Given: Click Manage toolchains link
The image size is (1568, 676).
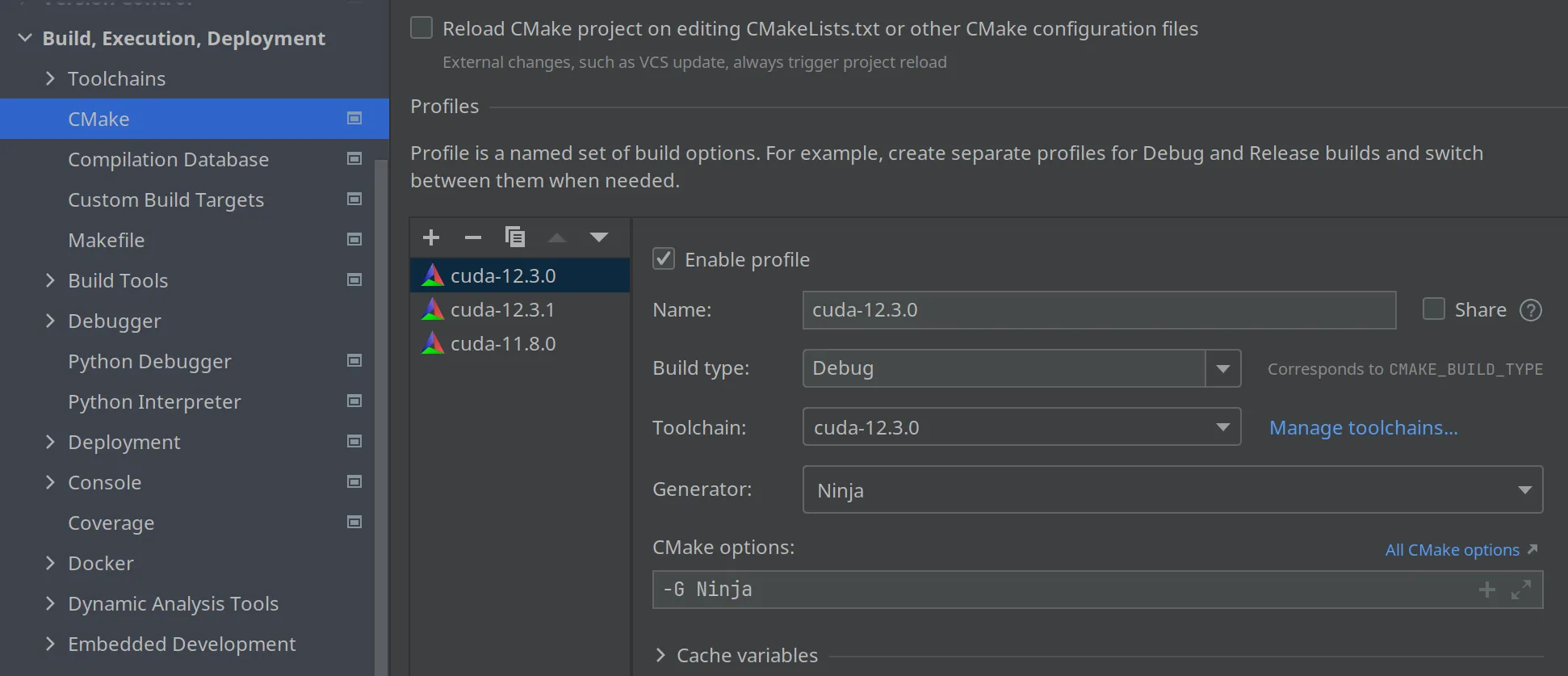Looking at the screenshot, I should [x=1363, y=427].
